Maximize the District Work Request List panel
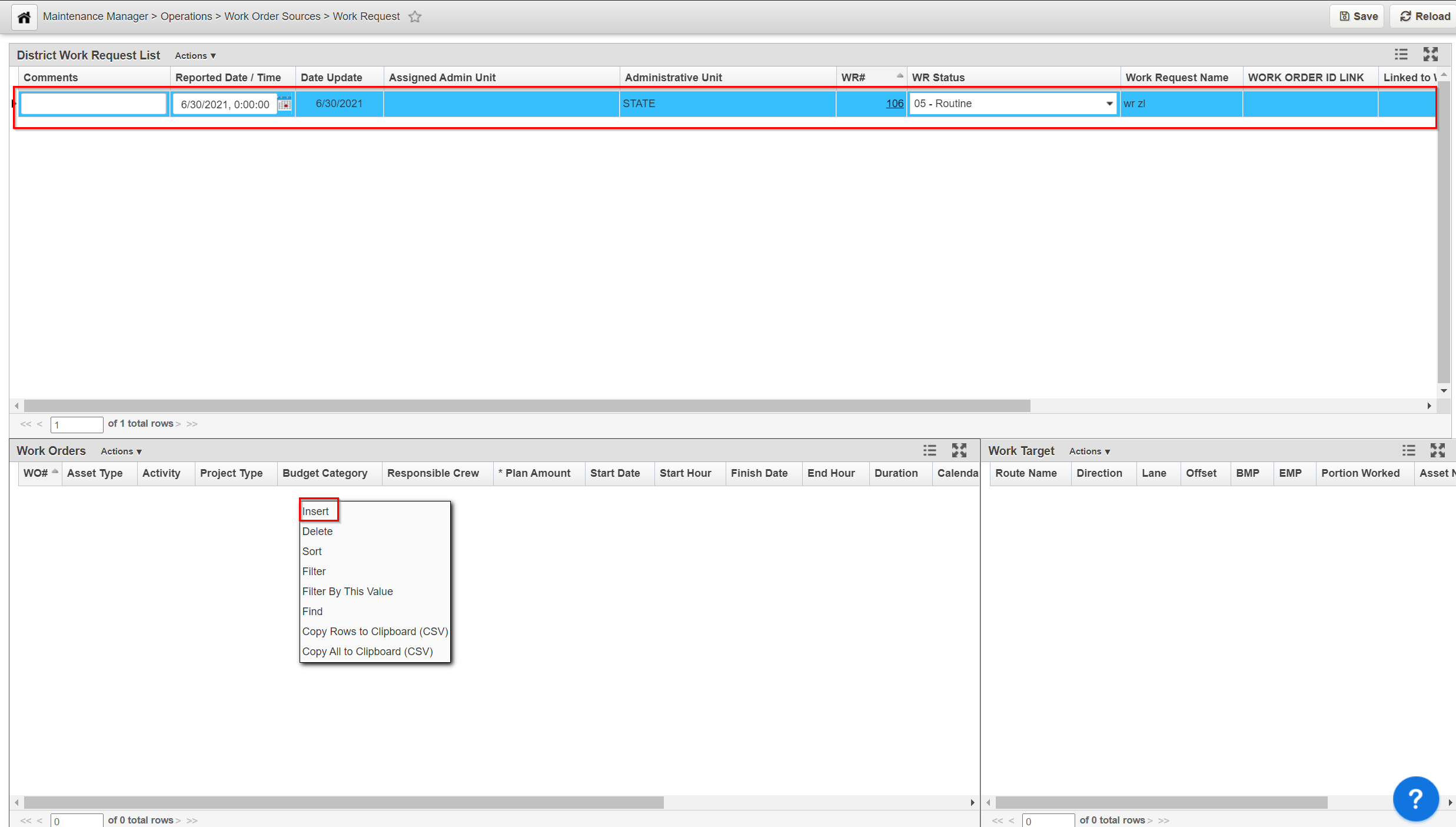This screenshot has width=1456, height=827. [1431, 55]
